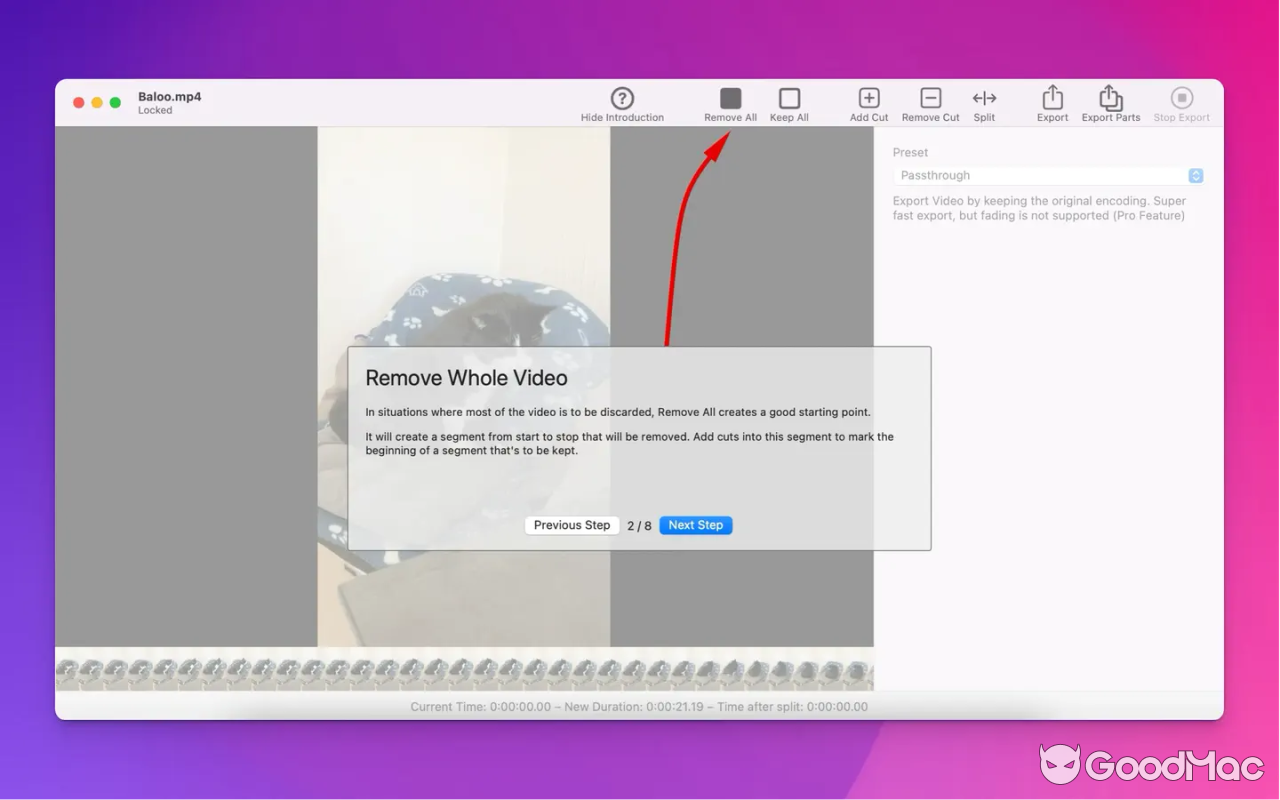
Task: Select the Split tool icon
Action: coord(984,98)
